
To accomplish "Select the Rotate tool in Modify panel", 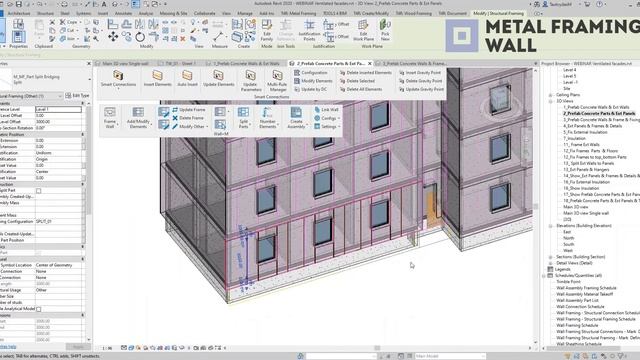I will (x=140, y=37).
